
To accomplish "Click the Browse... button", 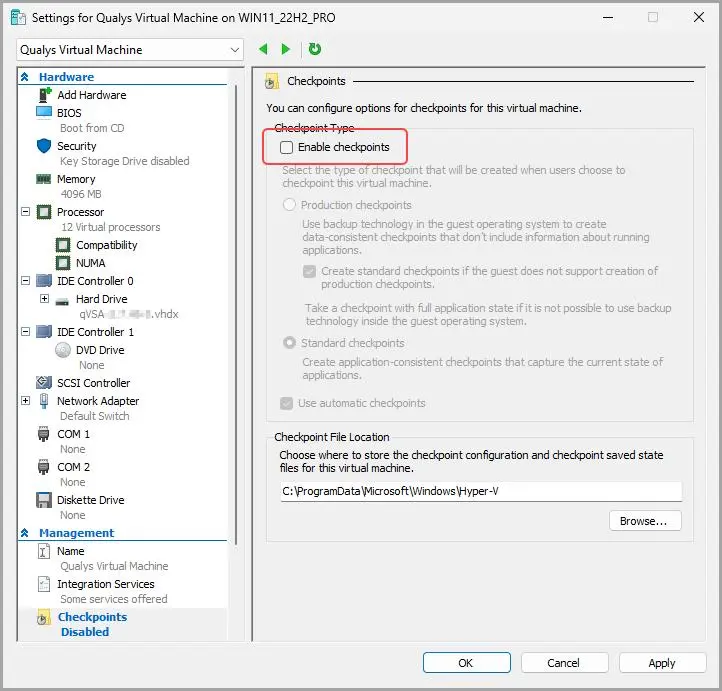I will point(645,521).
